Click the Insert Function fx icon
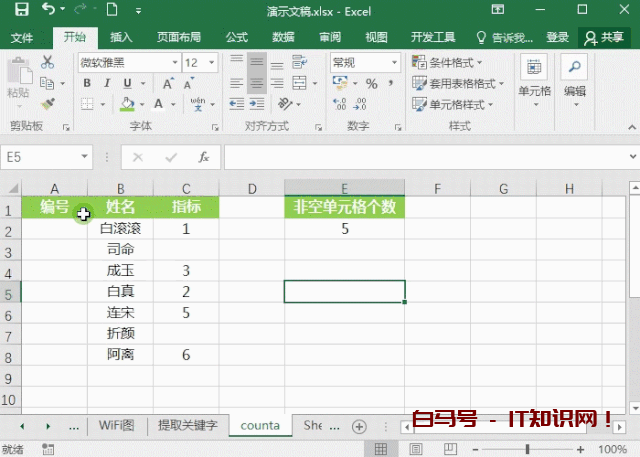 click(x=203, y=157)
